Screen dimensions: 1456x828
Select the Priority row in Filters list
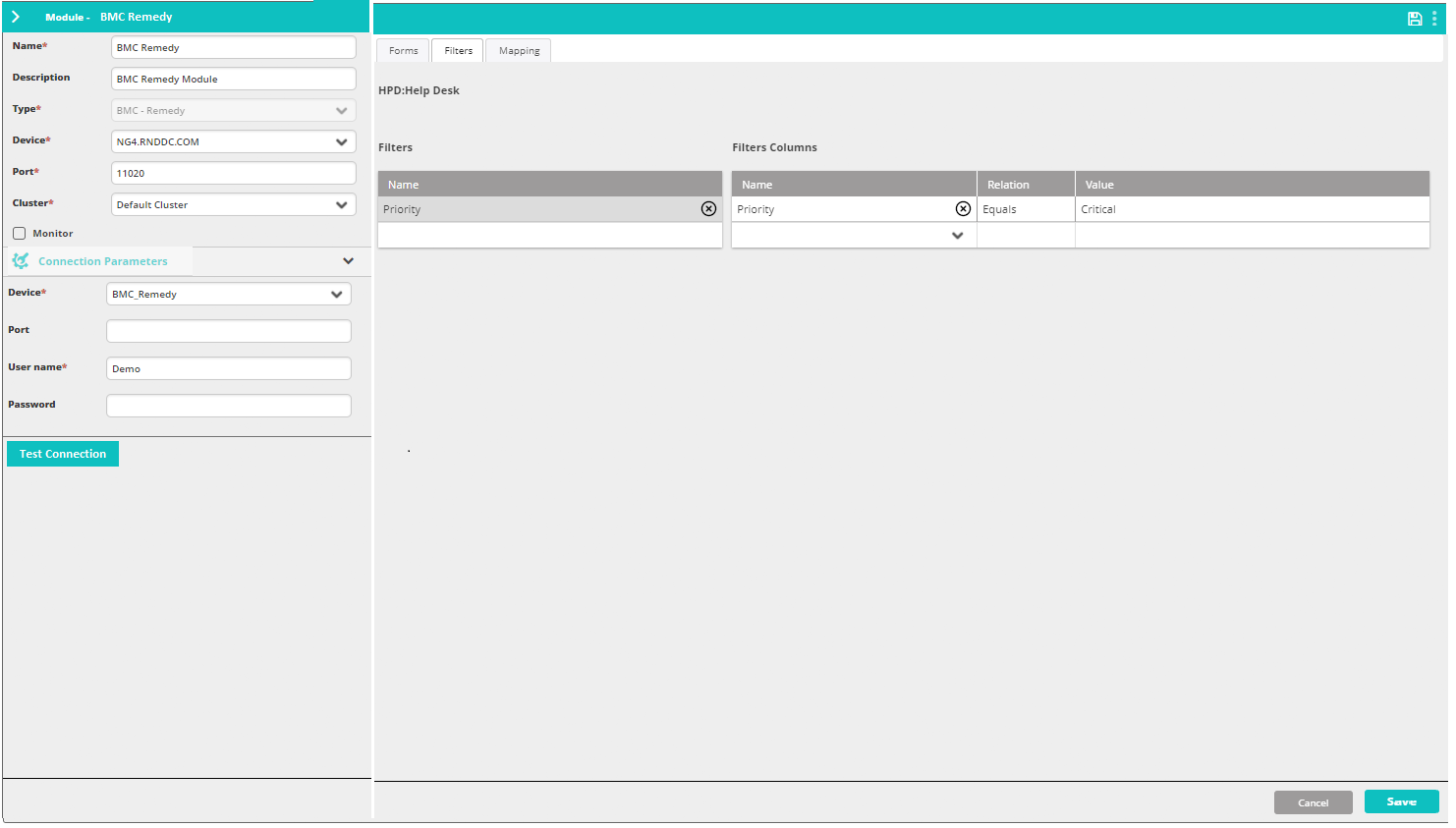(x=550, y=209)
